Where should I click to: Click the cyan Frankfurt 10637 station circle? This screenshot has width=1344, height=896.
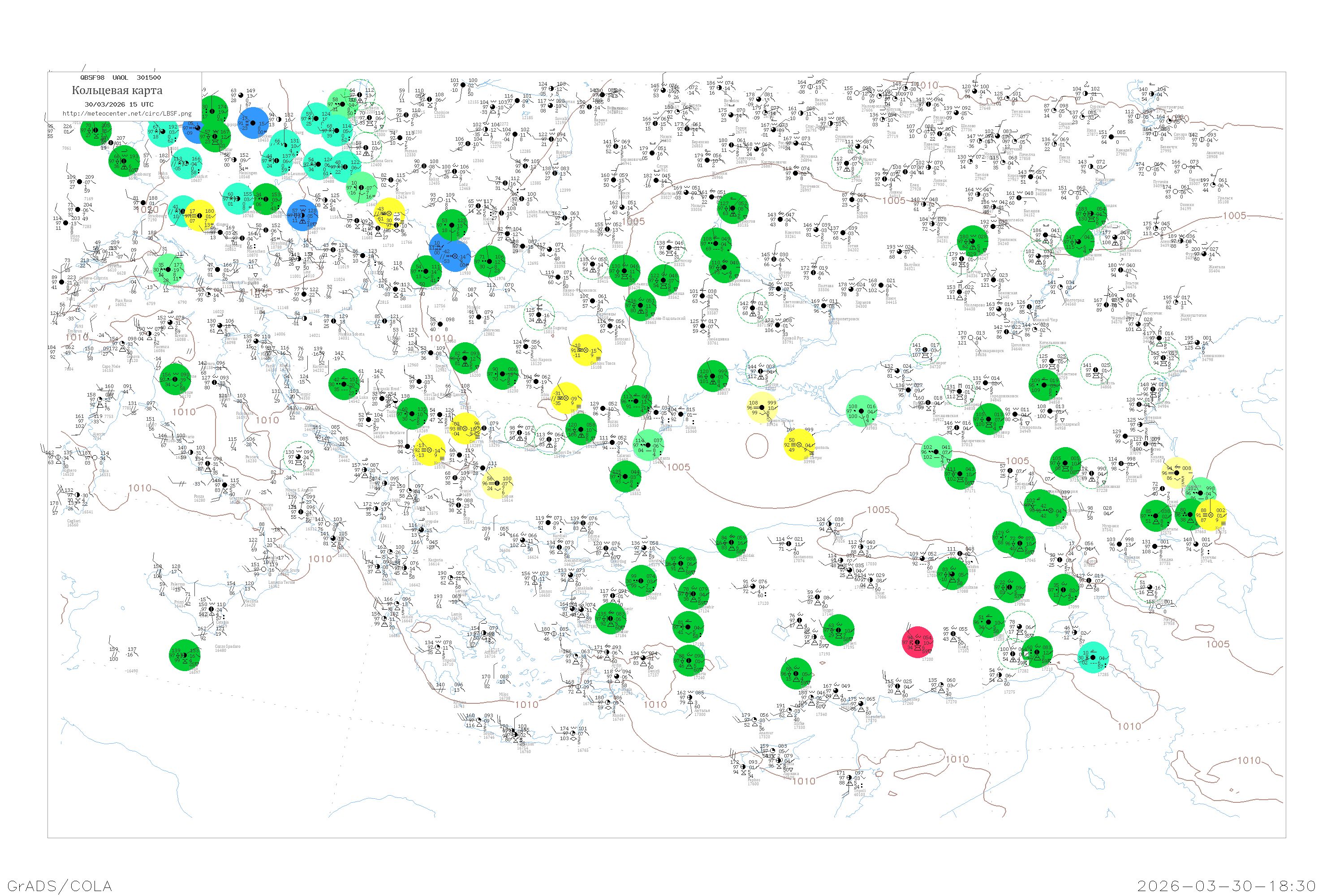point(187,164)
